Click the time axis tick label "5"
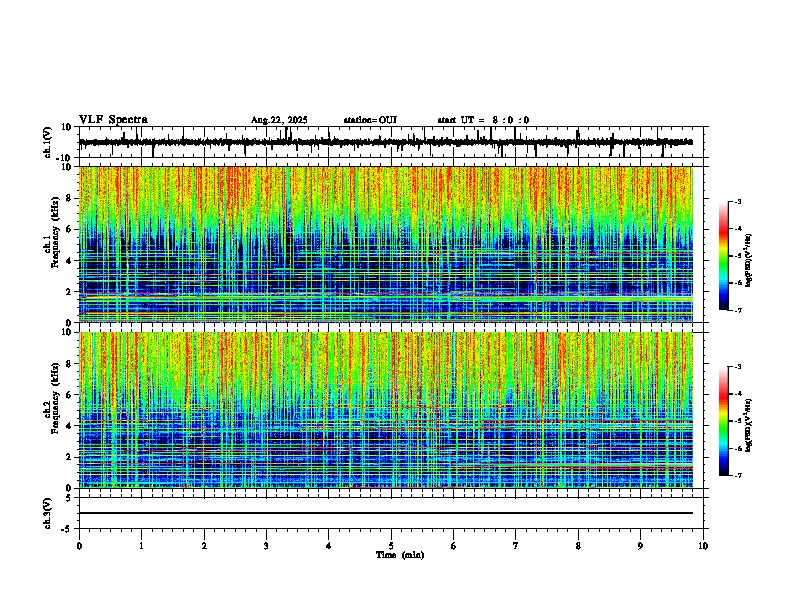792x612 pixels. [x=391, y=546]
